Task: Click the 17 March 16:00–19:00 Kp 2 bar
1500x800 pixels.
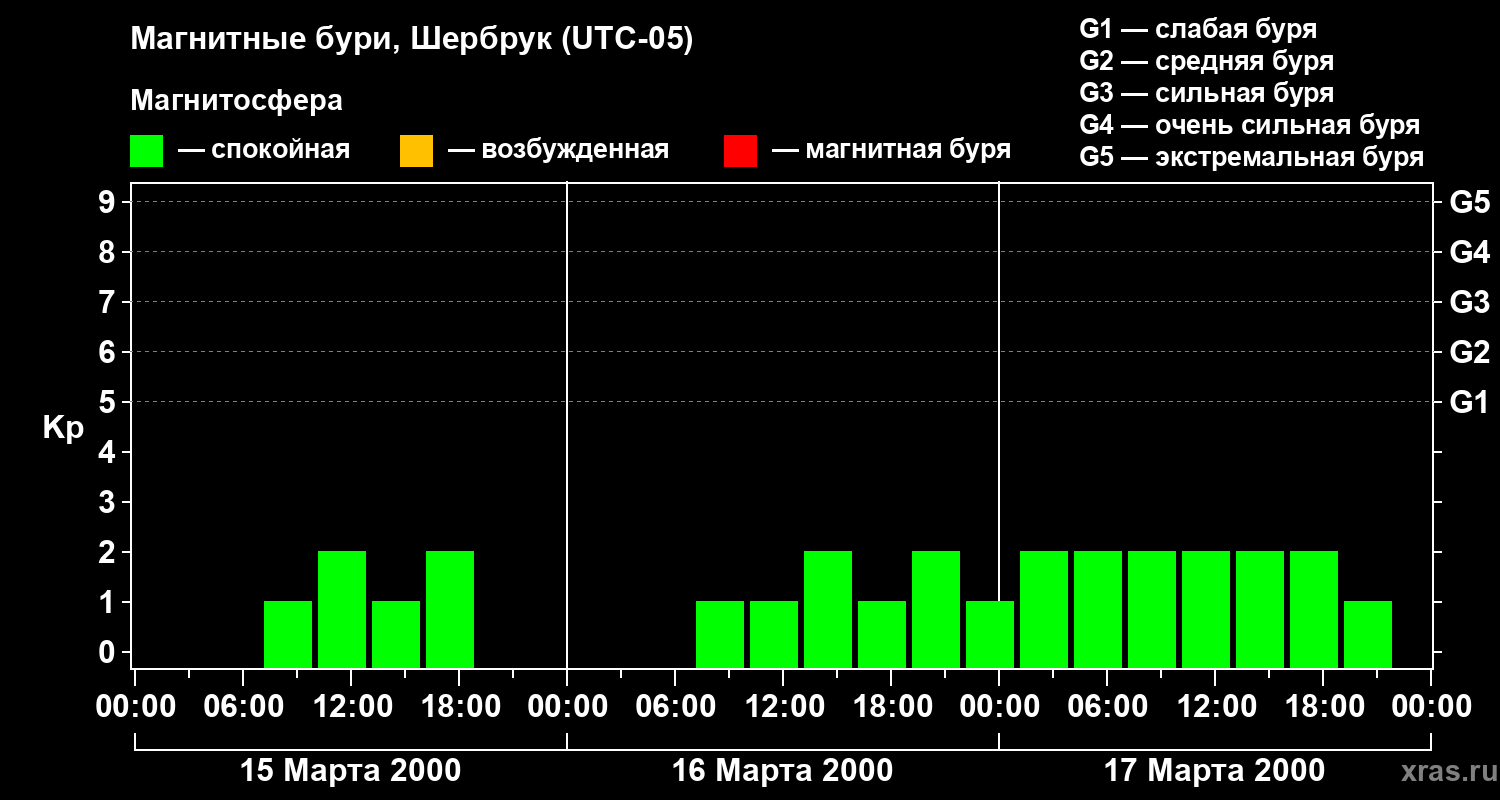Action: [1314, 609]
